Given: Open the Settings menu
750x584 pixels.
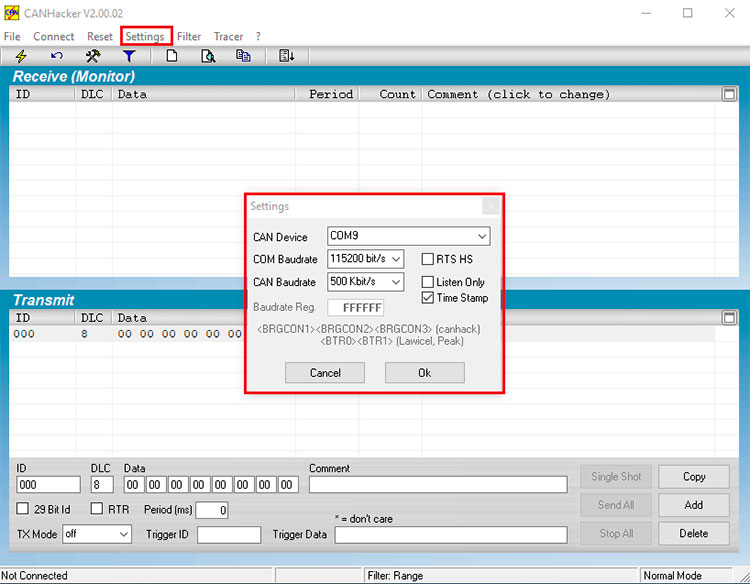Looking at the screenshot, I should [145, 36].
